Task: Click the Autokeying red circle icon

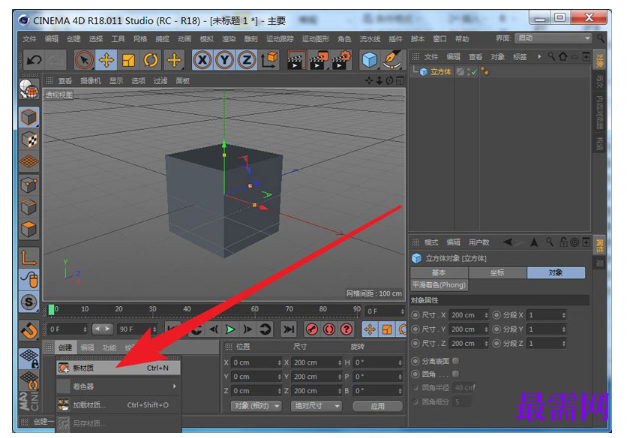Action: coord(329,330)
